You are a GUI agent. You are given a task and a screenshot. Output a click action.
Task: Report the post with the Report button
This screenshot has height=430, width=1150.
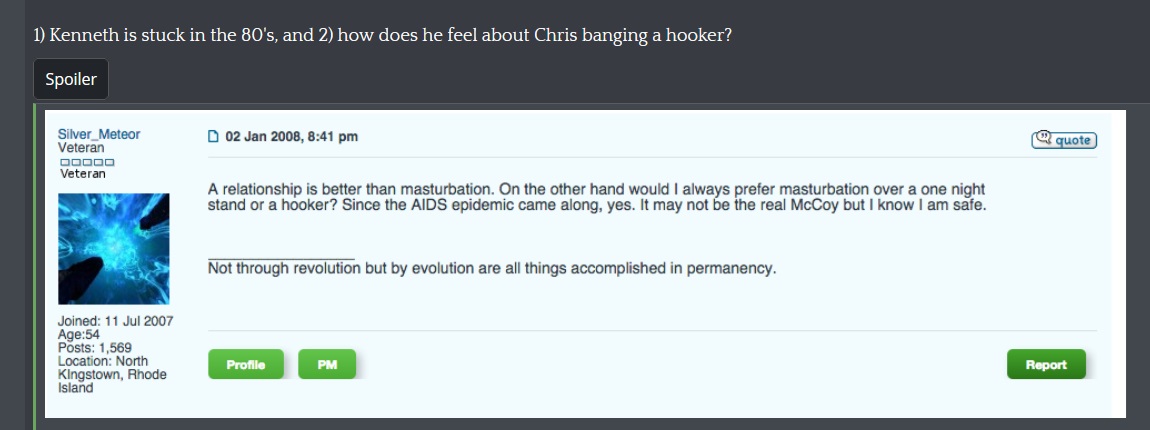pyautogui.click(x=1046, y=364)
